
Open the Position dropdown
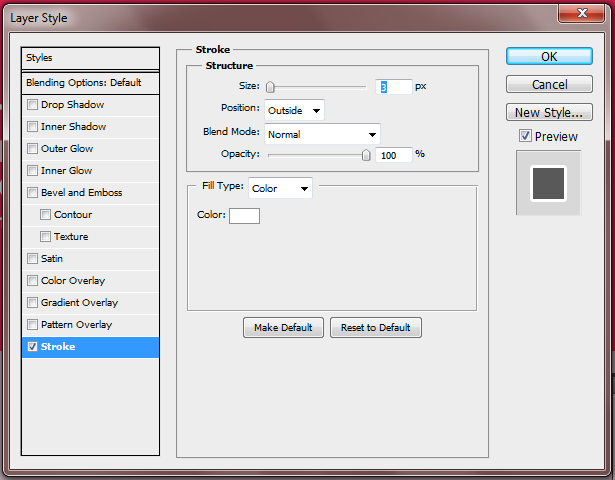coord(294,110)
